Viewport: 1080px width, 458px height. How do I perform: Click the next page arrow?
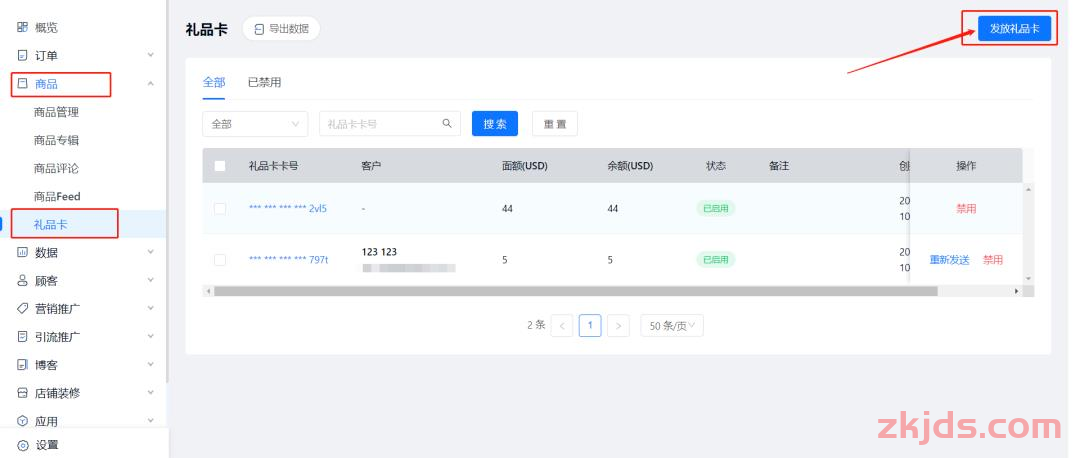click(619, 326)
